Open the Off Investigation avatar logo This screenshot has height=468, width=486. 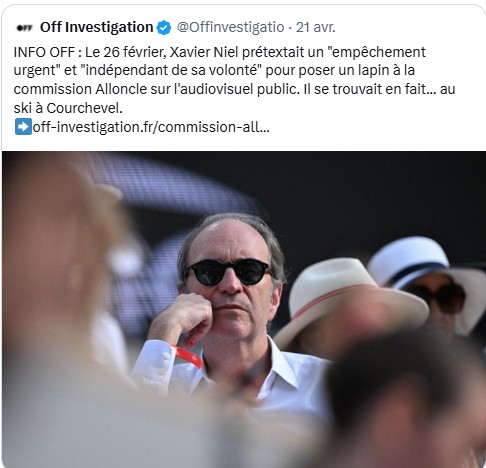click(x=24, y=28)
